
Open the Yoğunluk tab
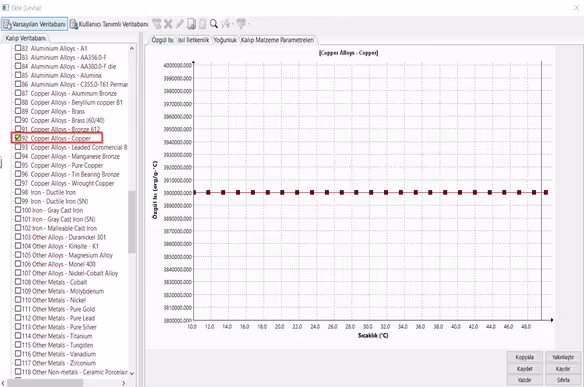coord(225,40)
